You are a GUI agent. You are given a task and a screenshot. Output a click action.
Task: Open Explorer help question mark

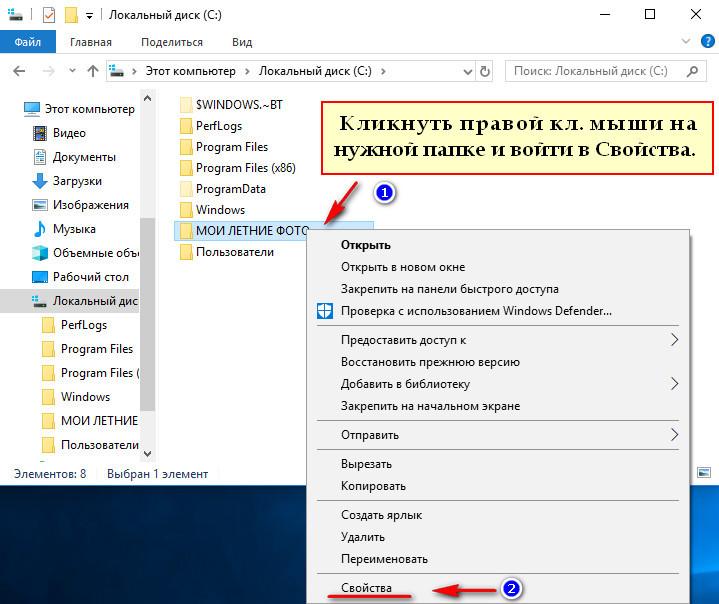(708, 41)
